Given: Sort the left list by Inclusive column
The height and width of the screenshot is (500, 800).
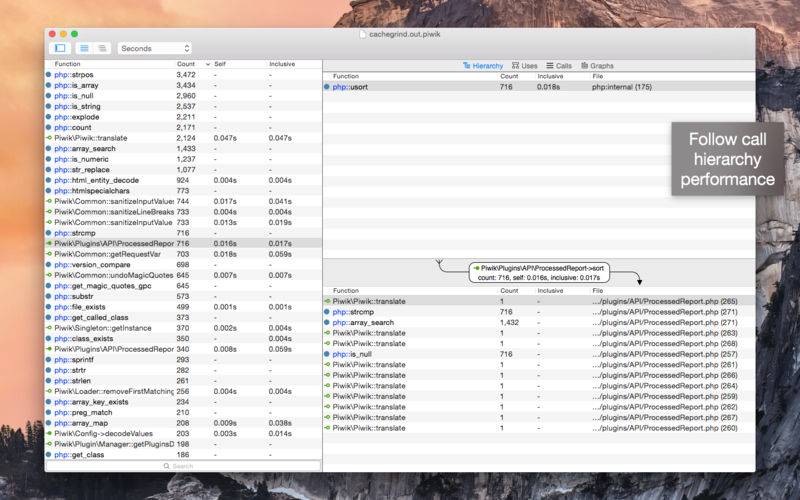Looking at the screenshot, I should (x=282, y=64).
